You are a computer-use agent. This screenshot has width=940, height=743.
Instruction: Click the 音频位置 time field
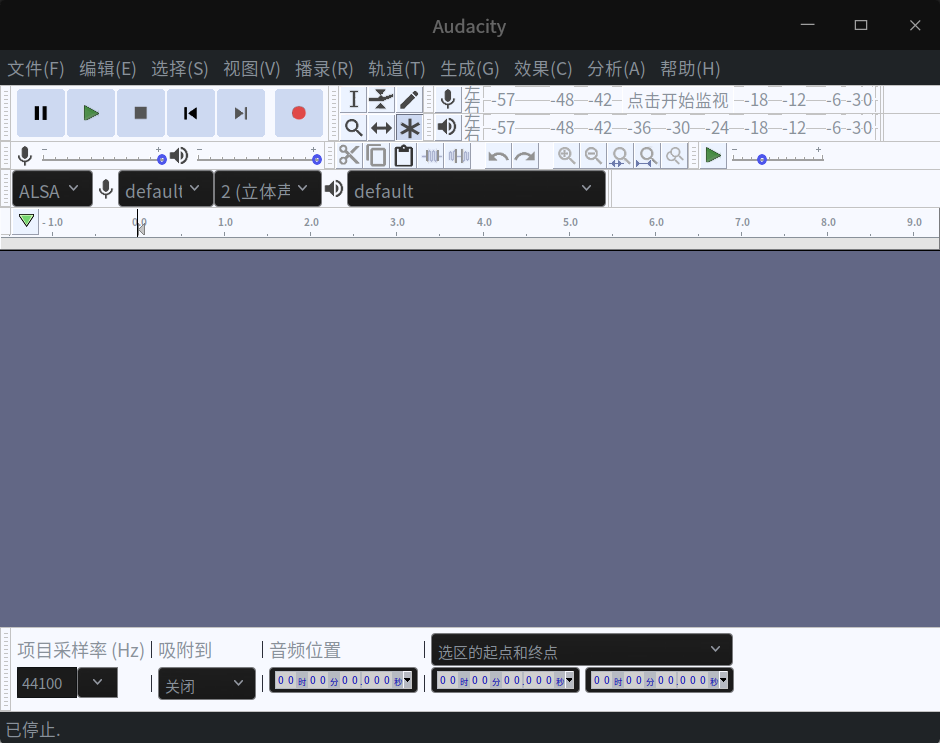(x=343, y=681)
